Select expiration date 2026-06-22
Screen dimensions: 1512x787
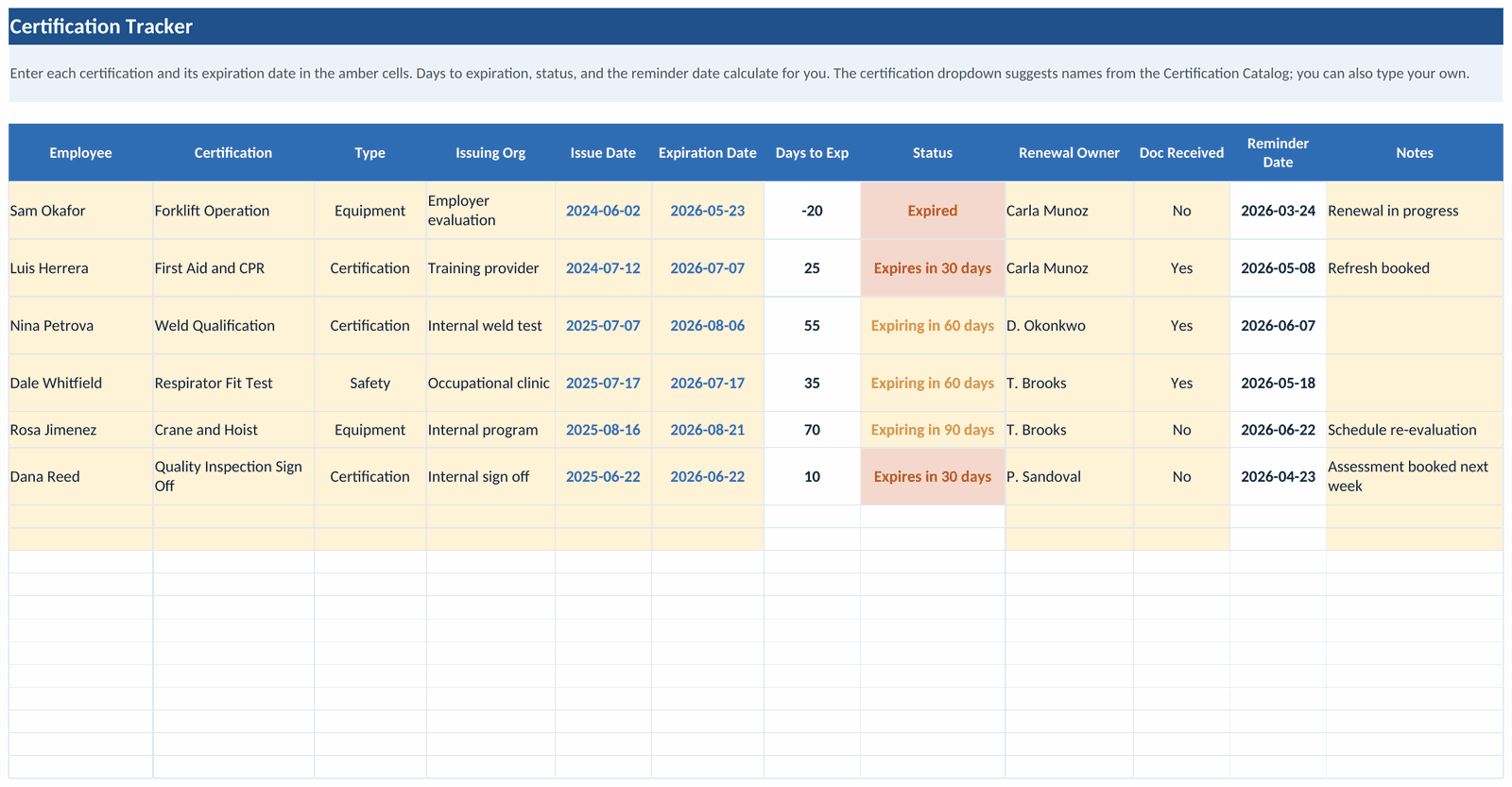click(708, 476)
